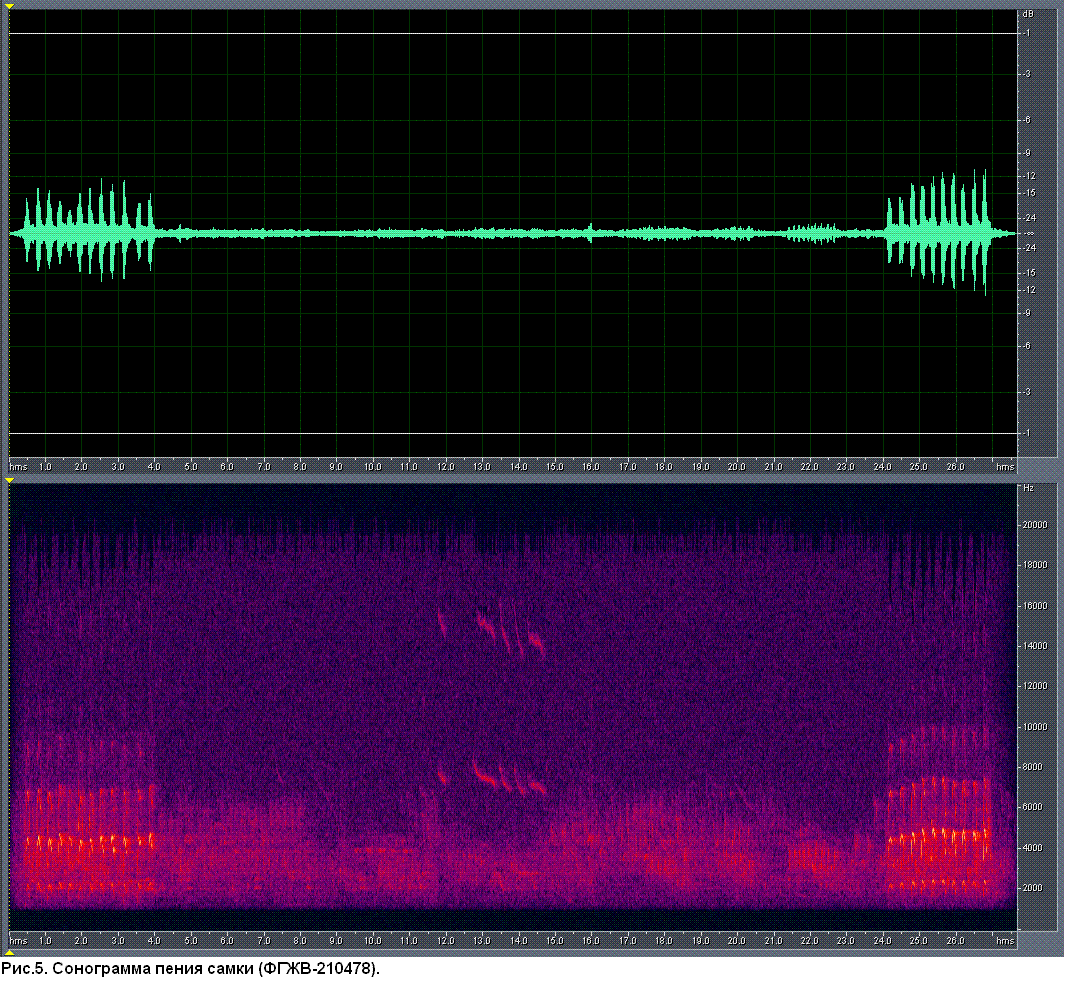Select the yellow playhead marker below spectrogram ruler

tap(10, 953)
